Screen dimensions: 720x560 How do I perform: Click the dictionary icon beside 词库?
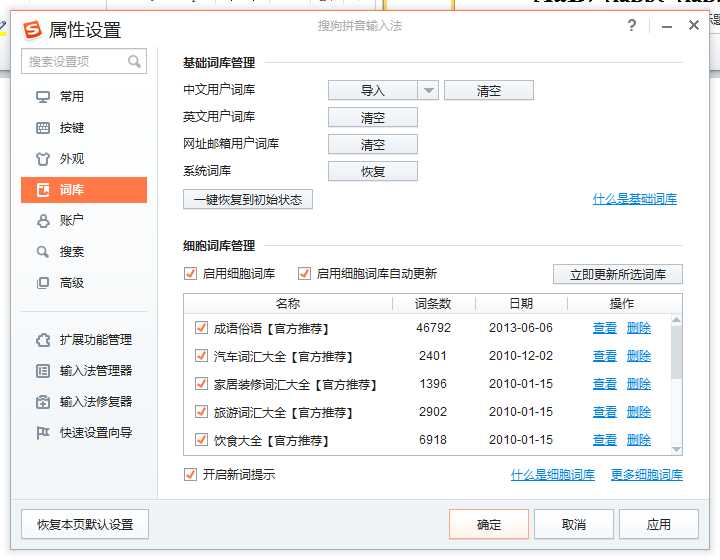point(43,190)
